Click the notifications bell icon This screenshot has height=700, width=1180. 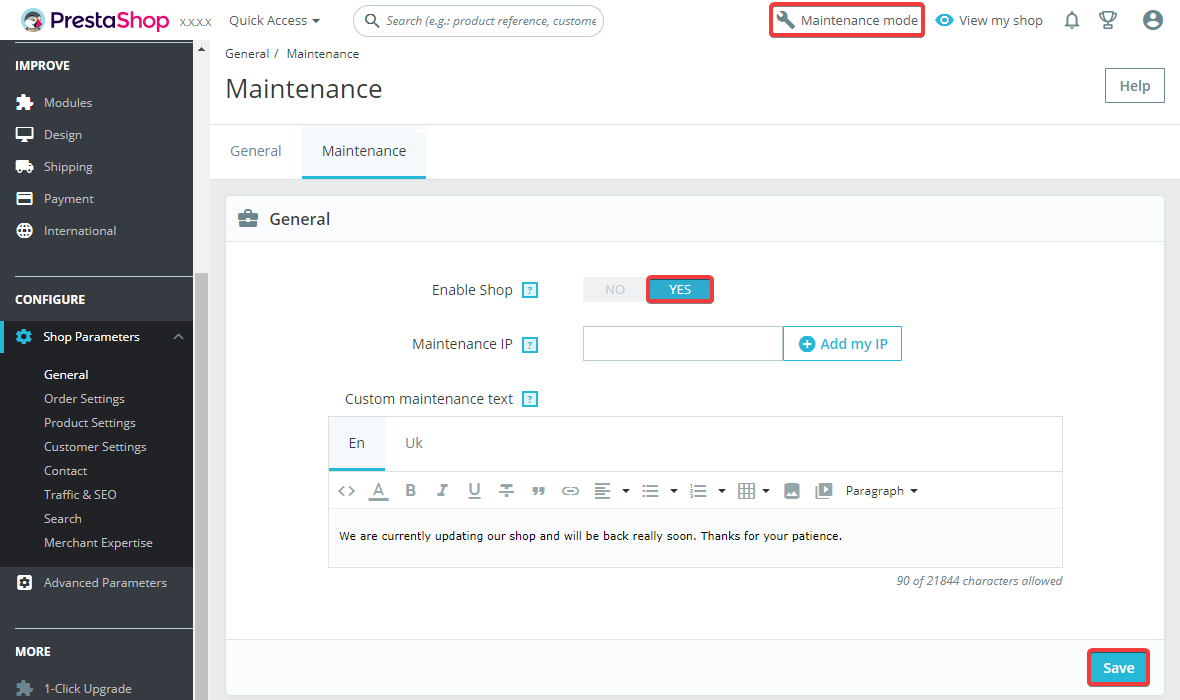click(1072, 20)
